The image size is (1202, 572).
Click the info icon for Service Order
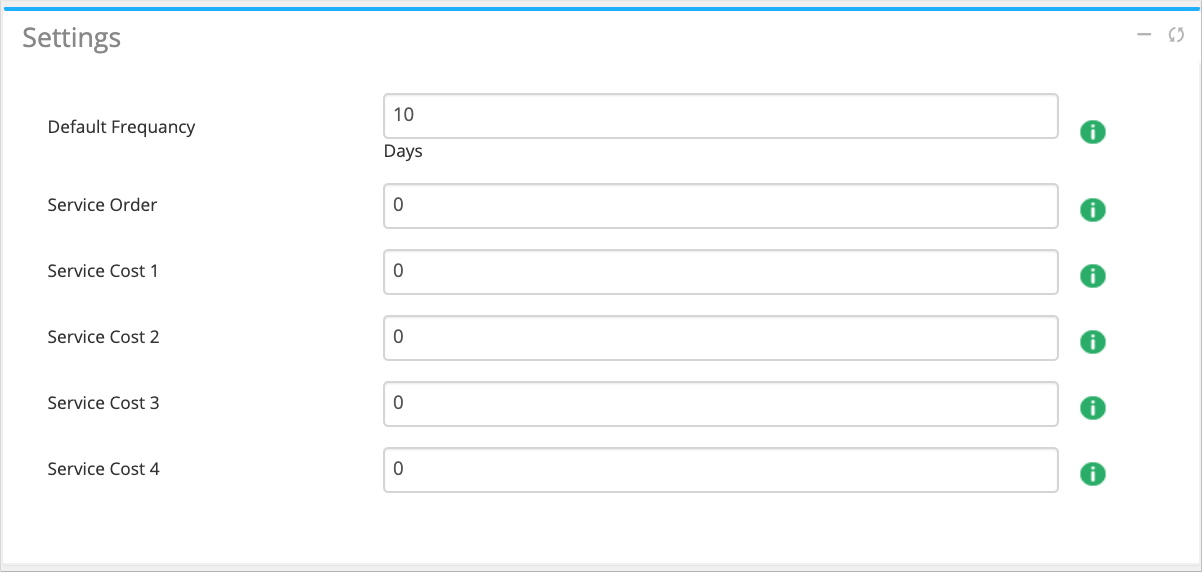click(1093, 210)
